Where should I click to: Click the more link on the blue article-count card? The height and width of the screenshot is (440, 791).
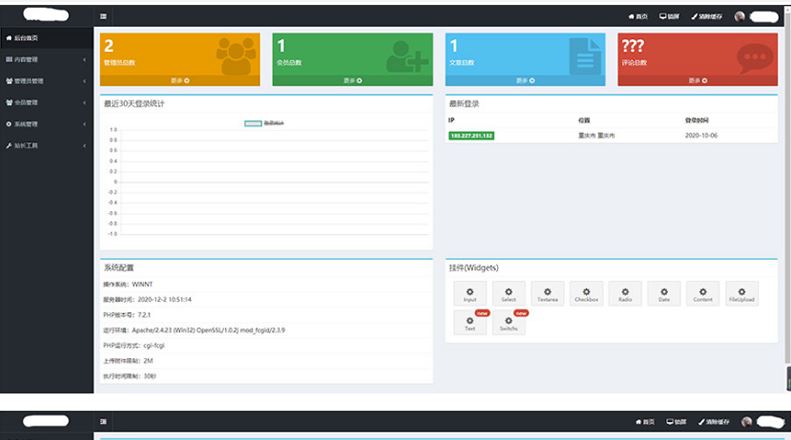pos(525,81)
